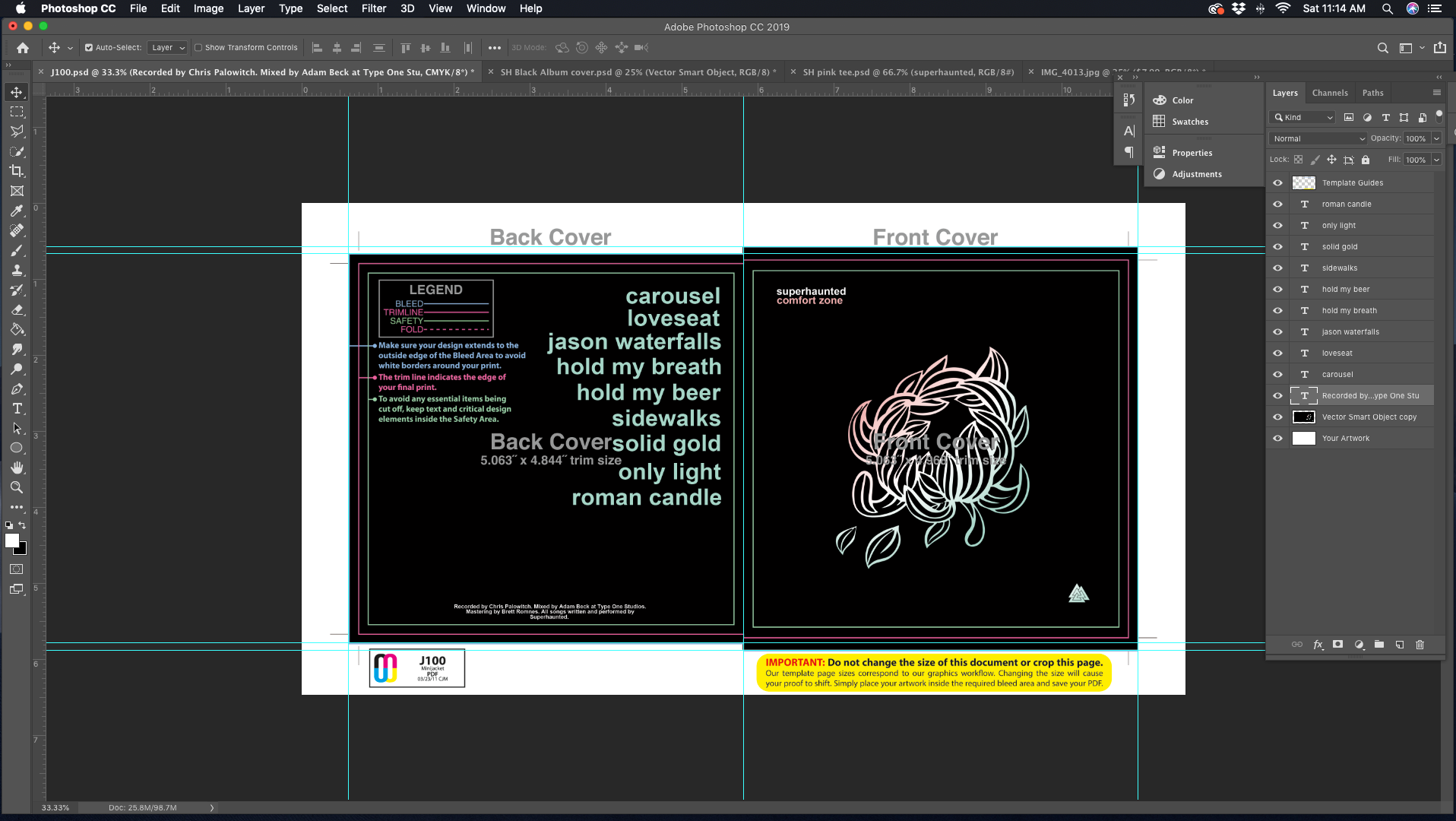Add a layer style with fx icon

pyautogui.click(x=1318, y=645)
